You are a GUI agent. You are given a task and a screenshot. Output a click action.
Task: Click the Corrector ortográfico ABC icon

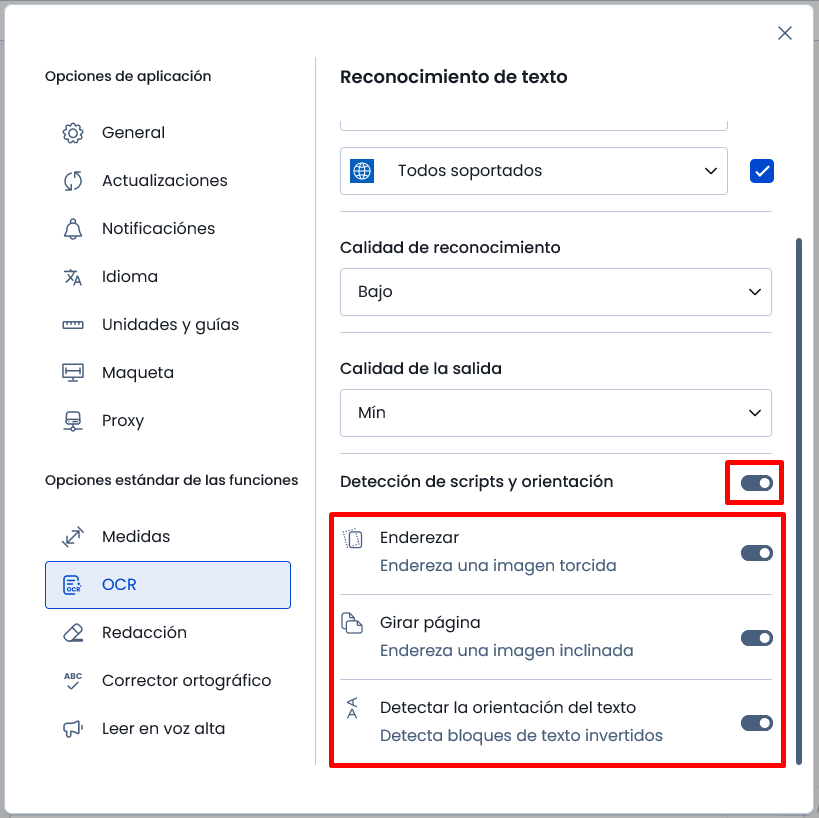73,681
